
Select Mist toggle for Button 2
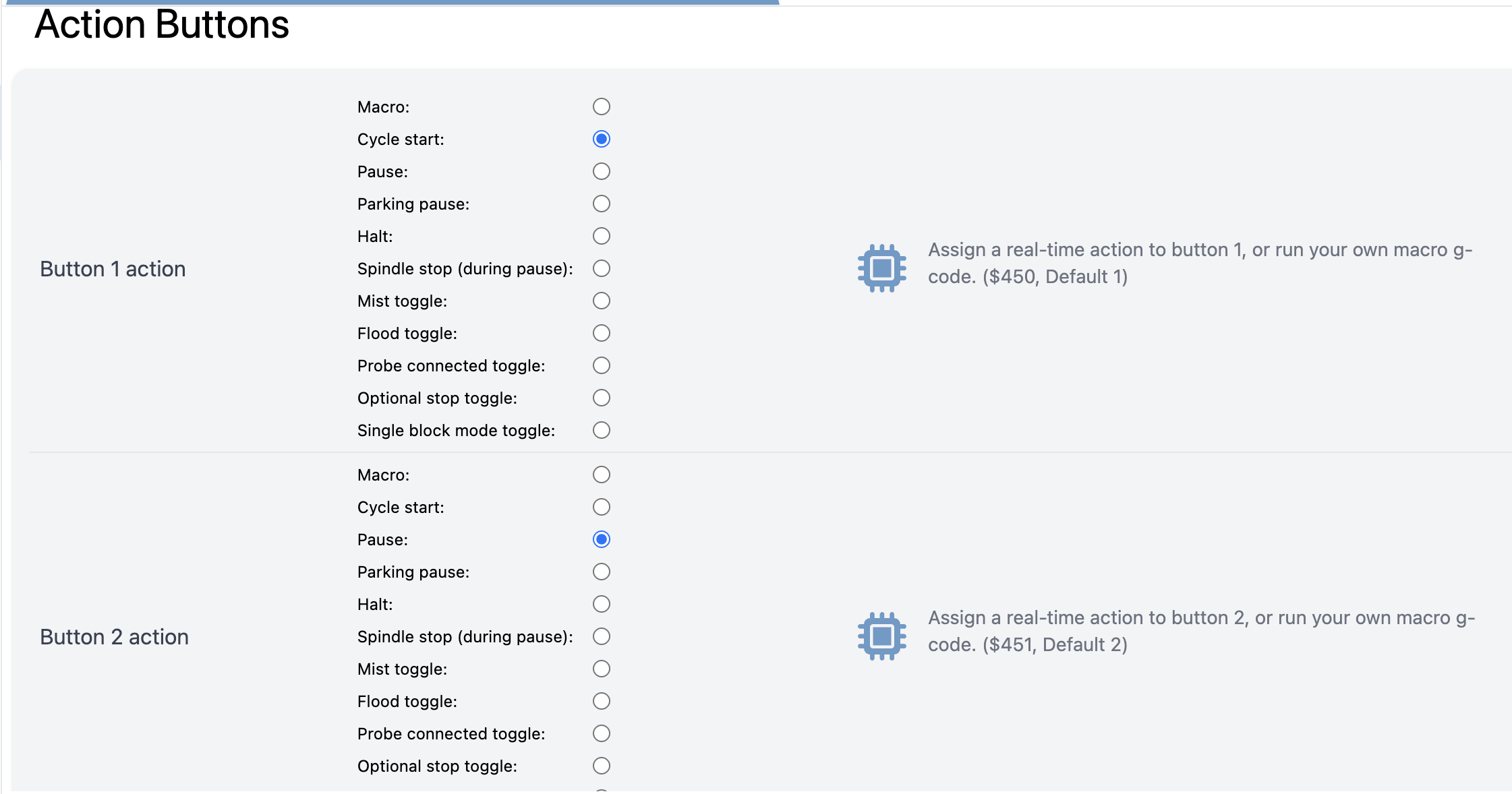coord(601,669)
